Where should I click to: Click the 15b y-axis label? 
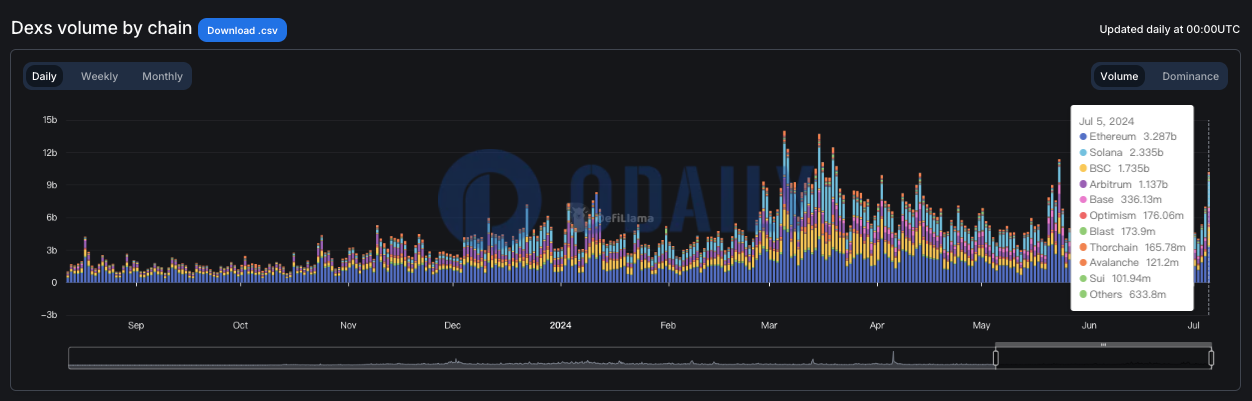[49, 120]
